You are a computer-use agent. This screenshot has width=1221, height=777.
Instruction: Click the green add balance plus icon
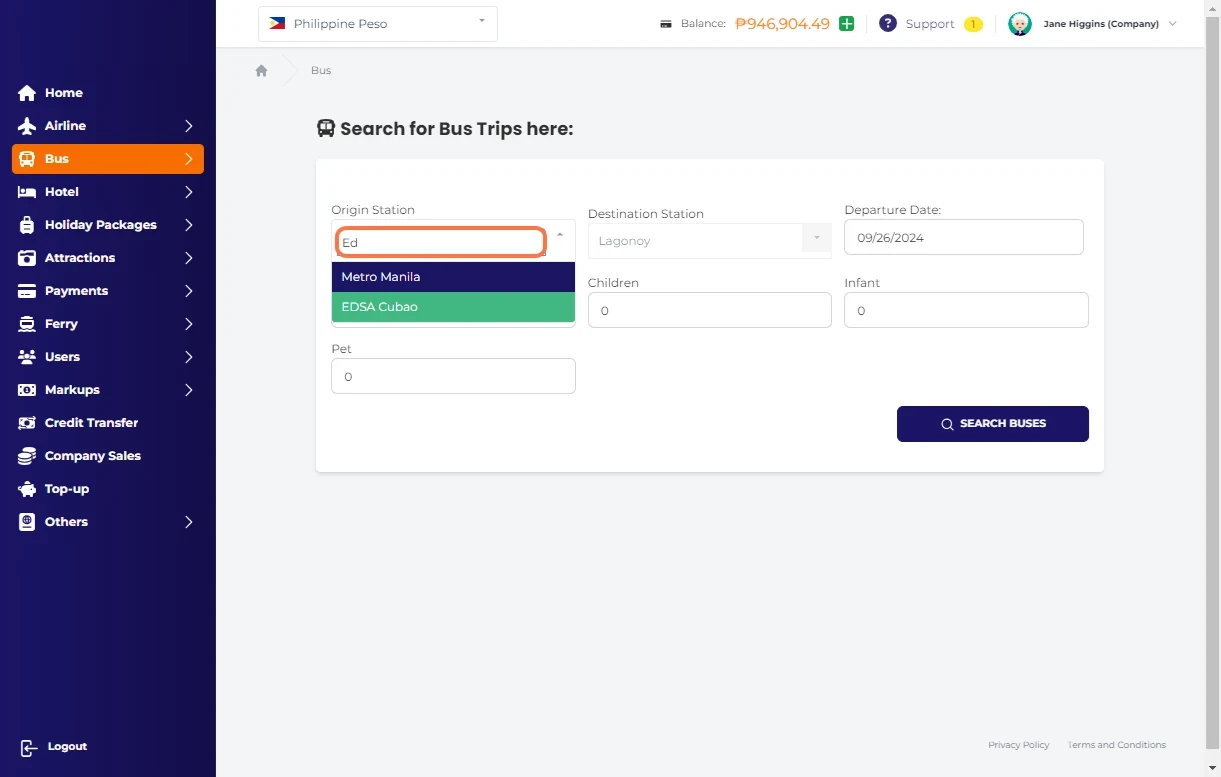[x=846, y=24]
